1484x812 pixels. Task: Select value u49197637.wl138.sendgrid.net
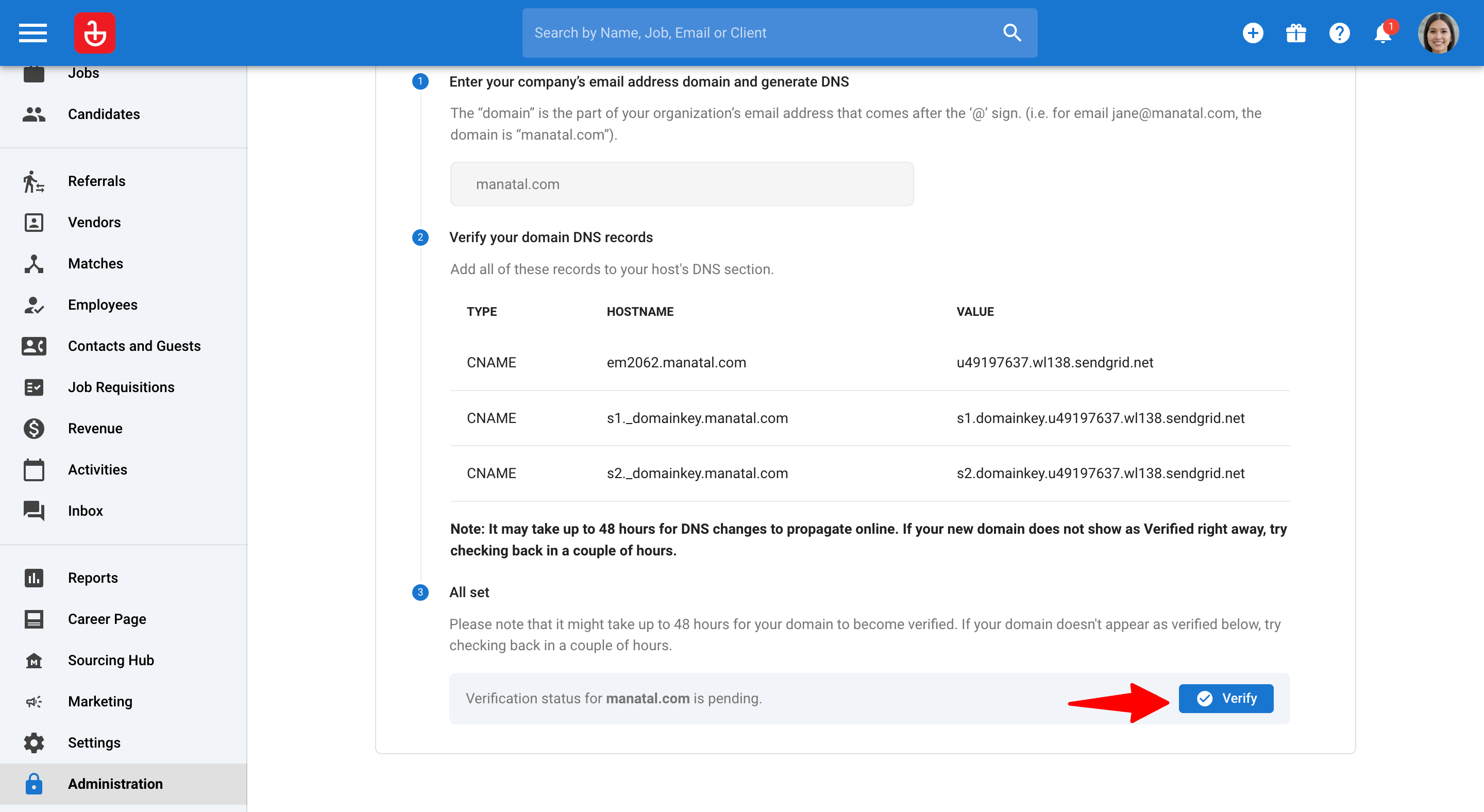[x=1054, y=362]
